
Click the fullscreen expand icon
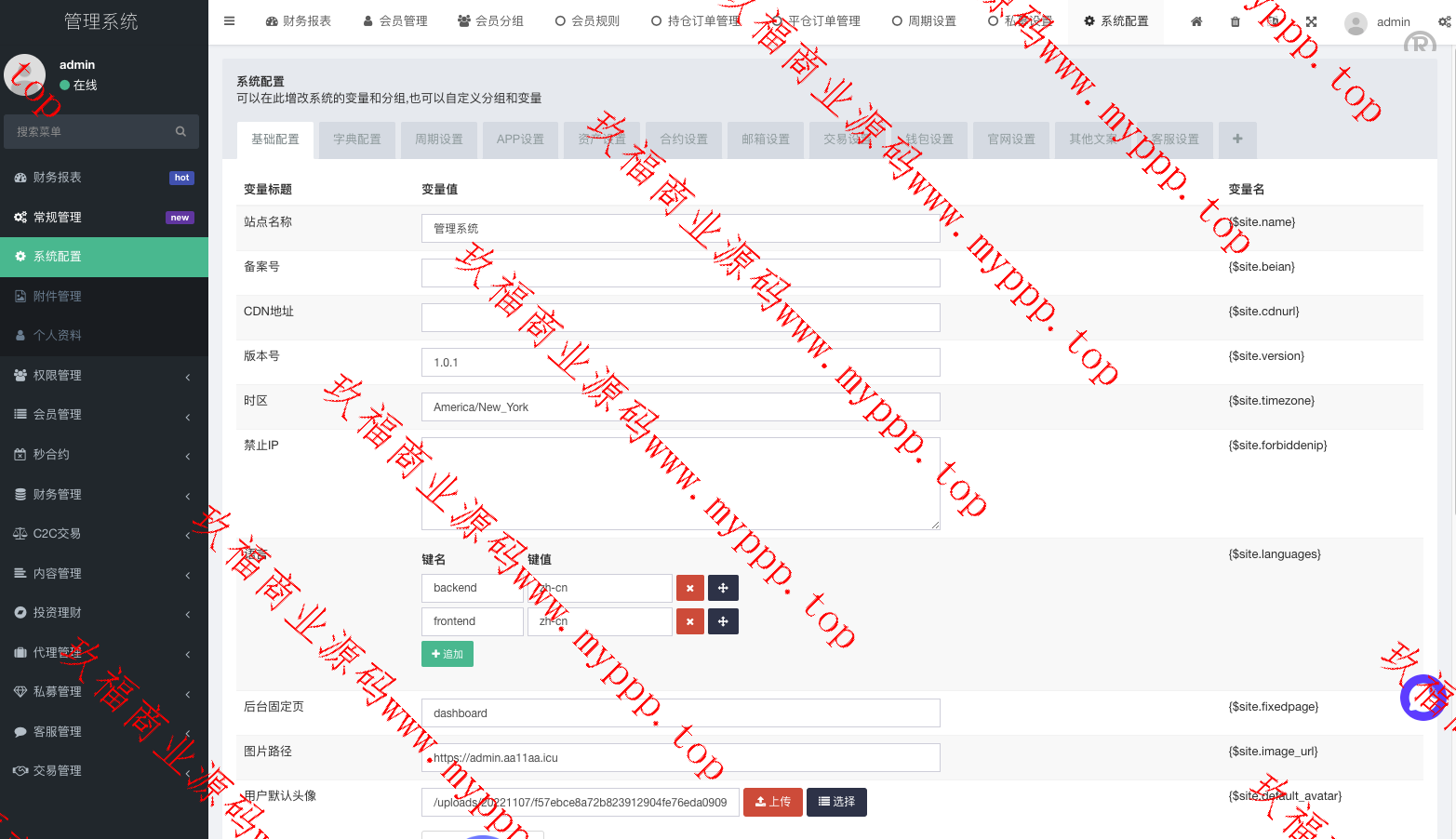click(x=1311, y=21)
